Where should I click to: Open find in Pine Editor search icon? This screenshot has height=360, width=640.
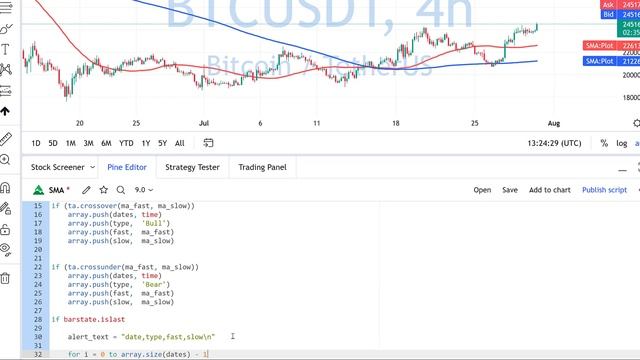(x=121, y=190)
